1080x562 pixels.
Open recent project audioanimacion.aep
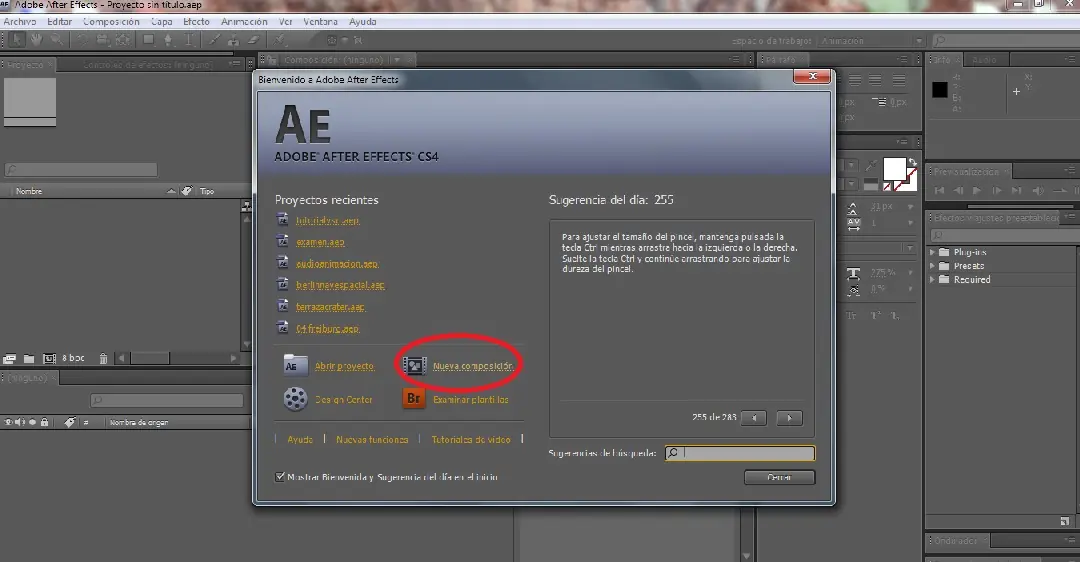pyautogui.click(x=338, y=263)
